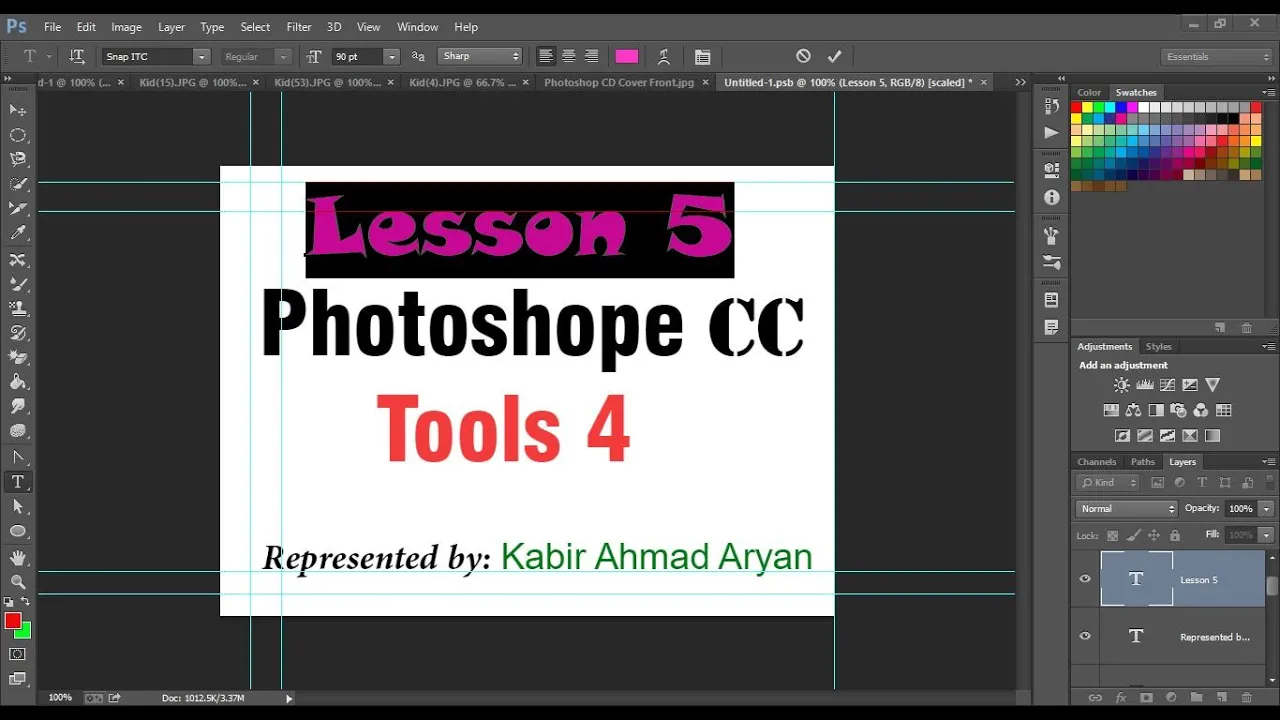Open the Sharp anti-aliasing dropdown
This screenshot has height=720, width=1280.
pos(481,57)
